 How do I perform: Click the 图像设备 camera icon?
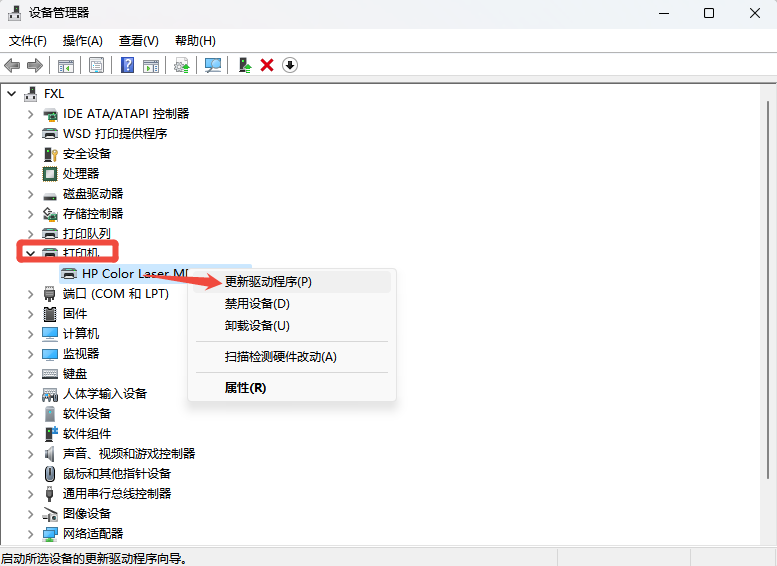pos(50,514)
